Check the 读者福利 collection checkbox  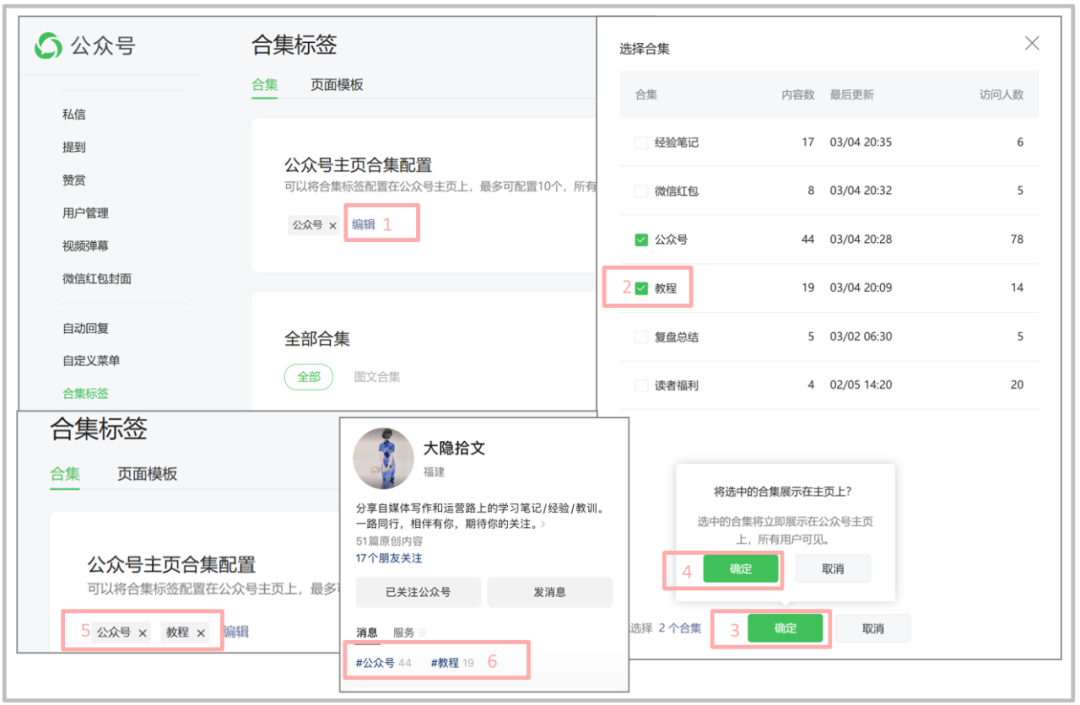pos(641,385)
